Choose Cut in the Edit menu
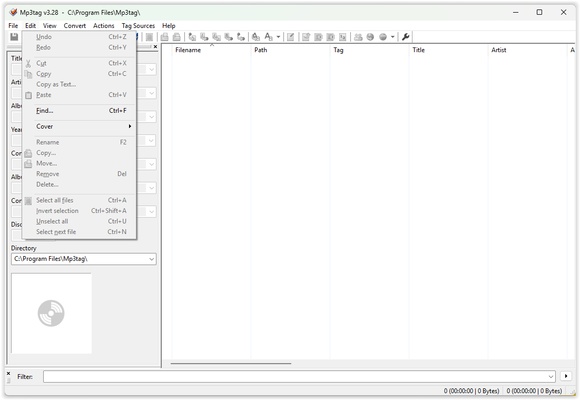580x400 pixels. [79, 63]
